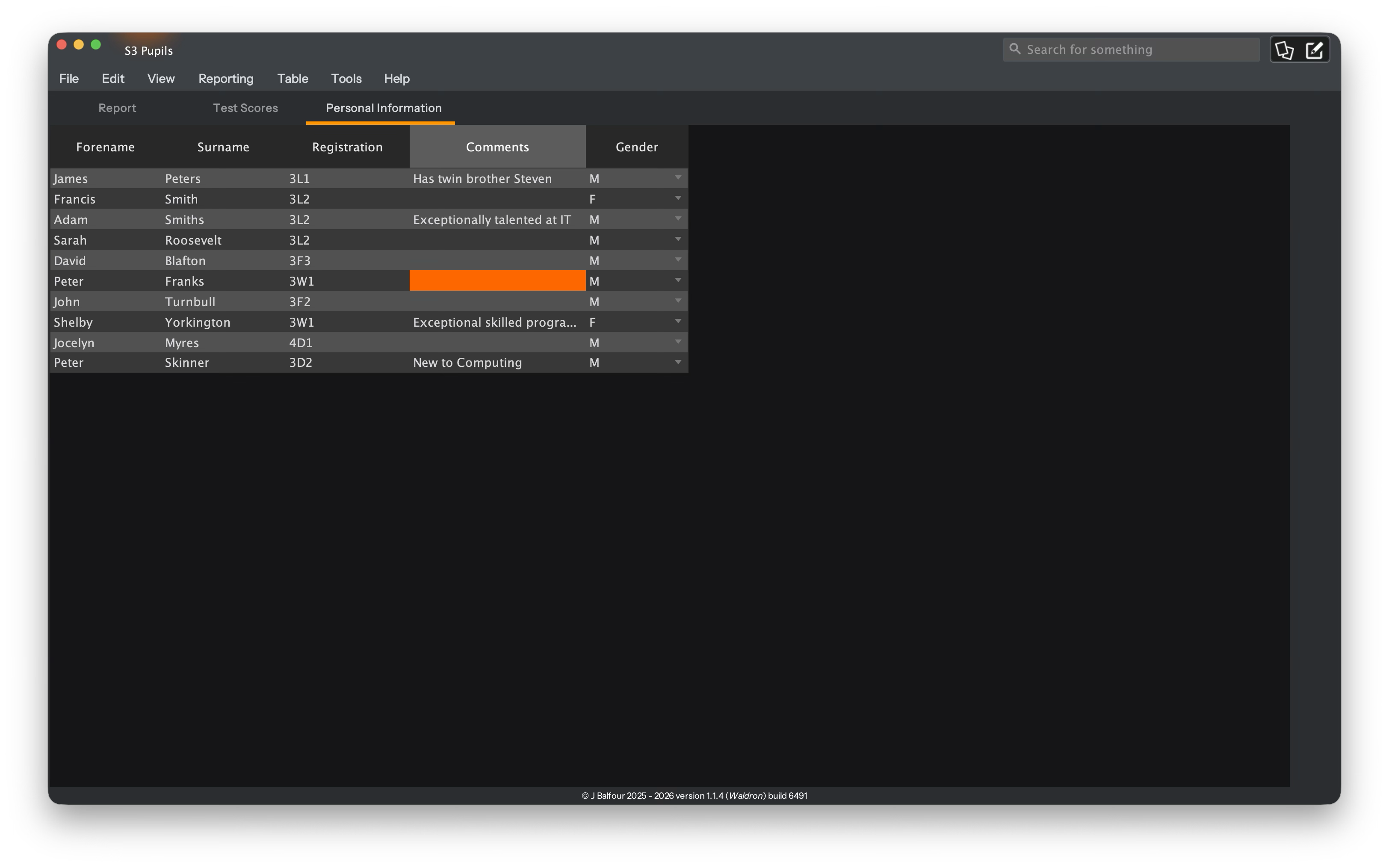Select the surname cell 'Turnbull'
This screenshot has height=868, width=1389.
click(223, 301)
